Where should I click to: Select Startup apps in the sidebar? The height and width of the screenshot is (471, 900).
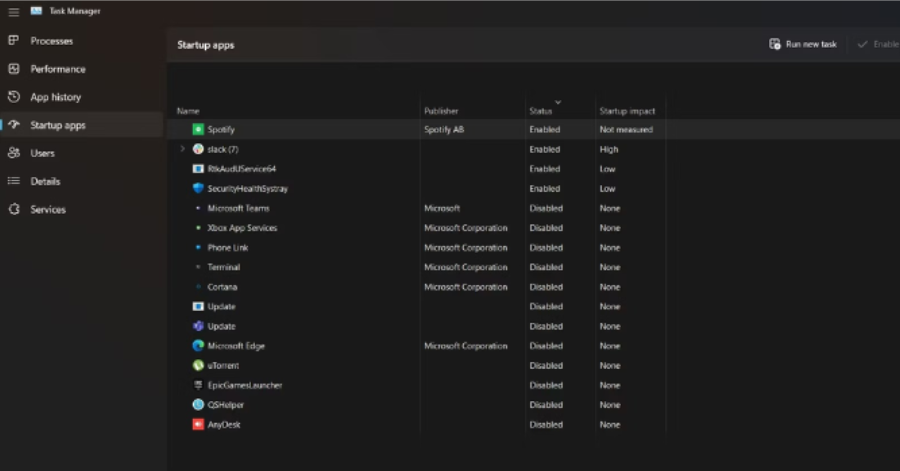point(82,125)
